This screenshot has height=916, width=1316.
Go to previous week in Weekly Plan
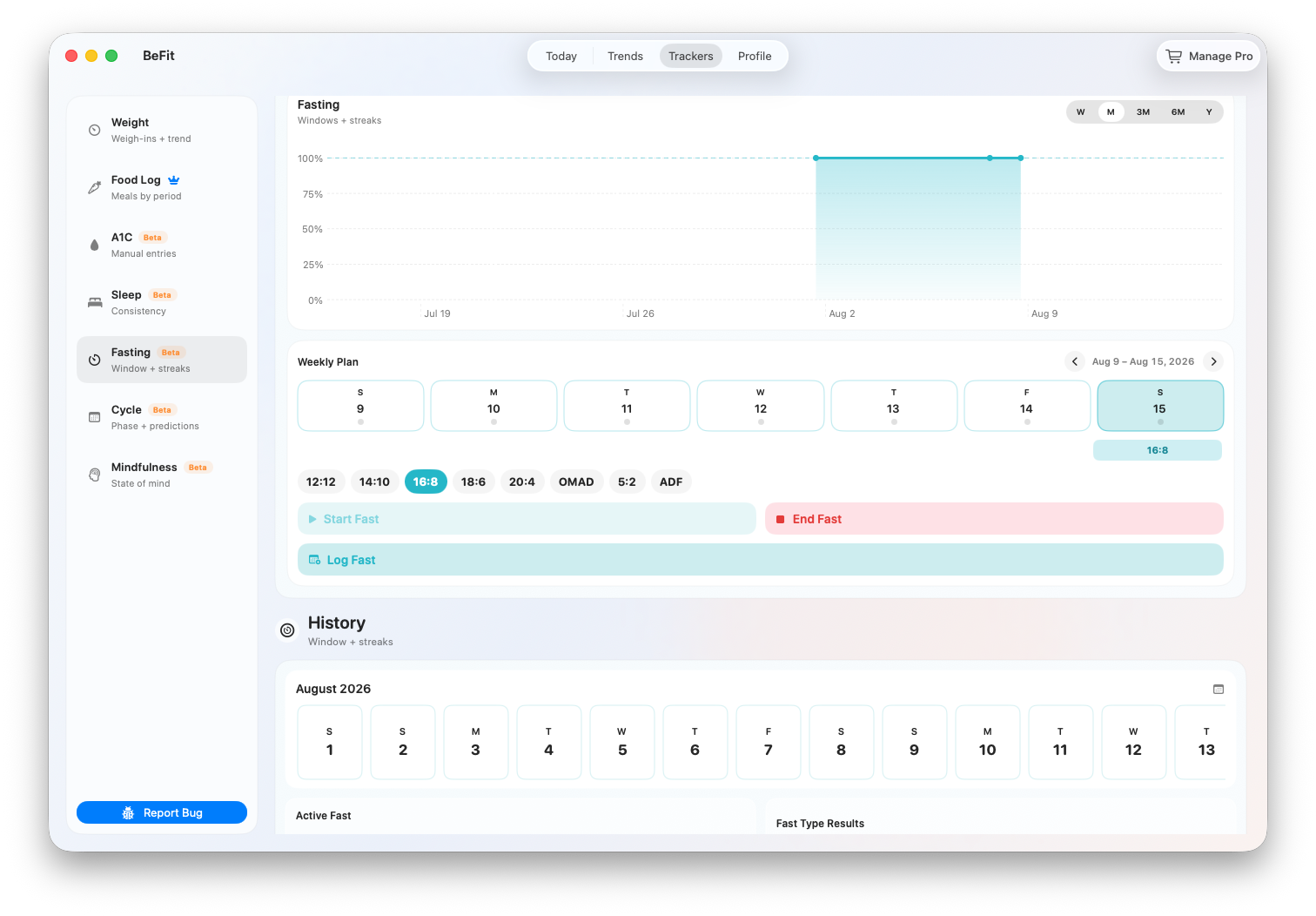[1075, 361]
